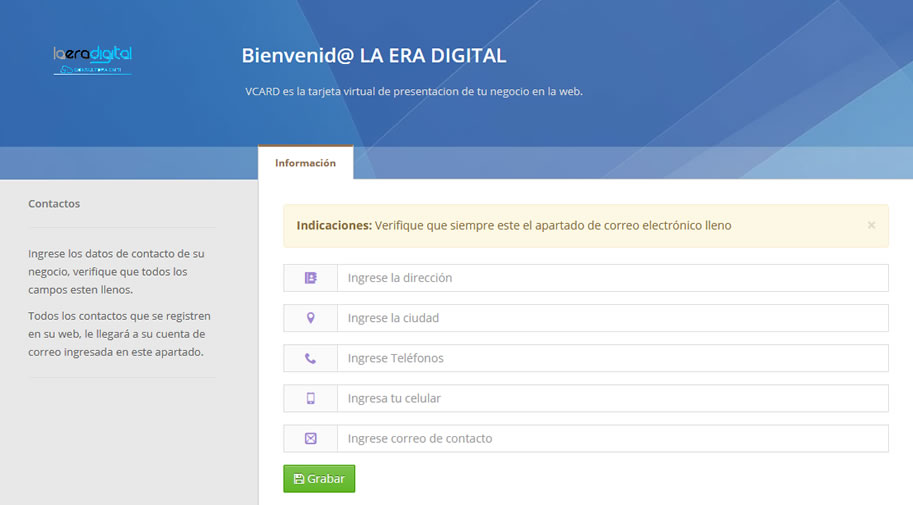
Task: Focus the 'Ingrese correo de contacto' field
Action: click(x=612, y=438)
